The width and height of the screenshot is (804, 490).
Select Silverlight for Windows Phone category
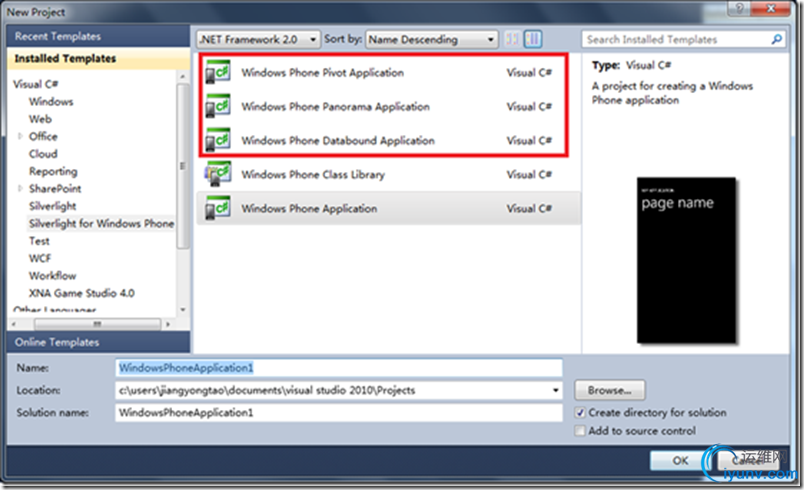click(102, 223)
